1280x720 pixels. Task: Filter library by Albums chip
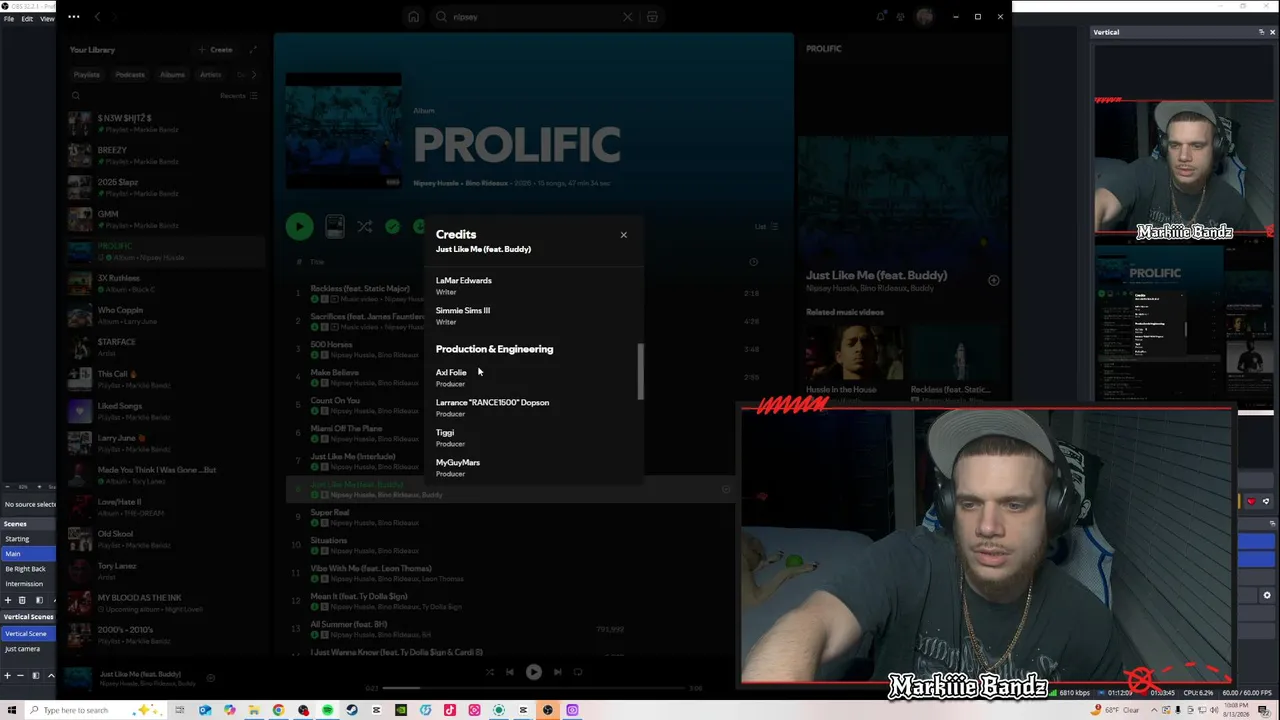pyautogui.click(x=173, y=75)
